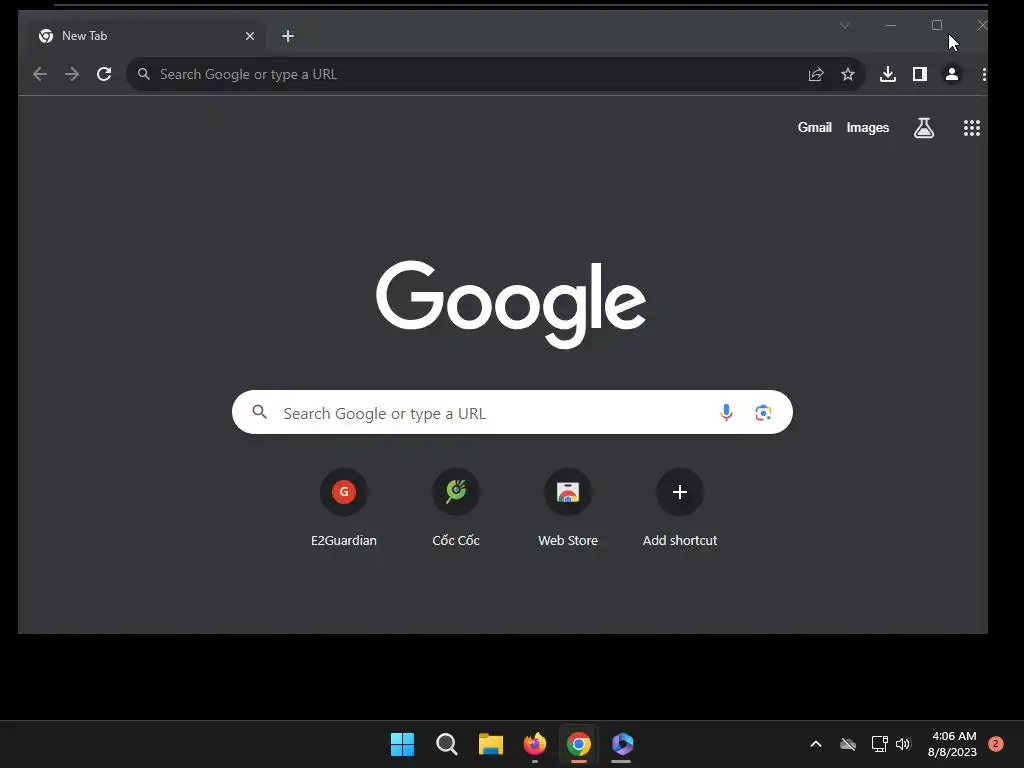Open Chrome downloads icon
1024x768 pixels.
888,74
